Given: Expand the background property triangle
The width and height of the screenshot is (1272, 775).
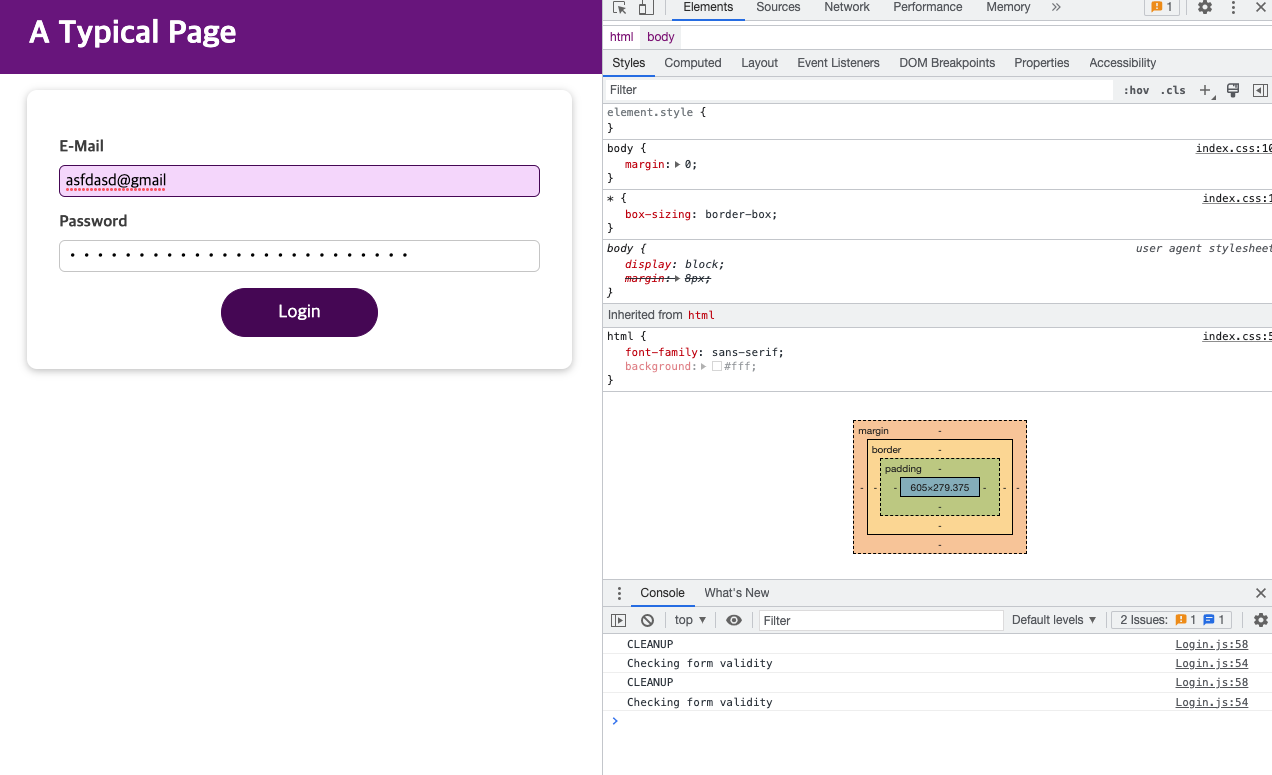Looking at the screenshot, I should click(x=704, y=367).
